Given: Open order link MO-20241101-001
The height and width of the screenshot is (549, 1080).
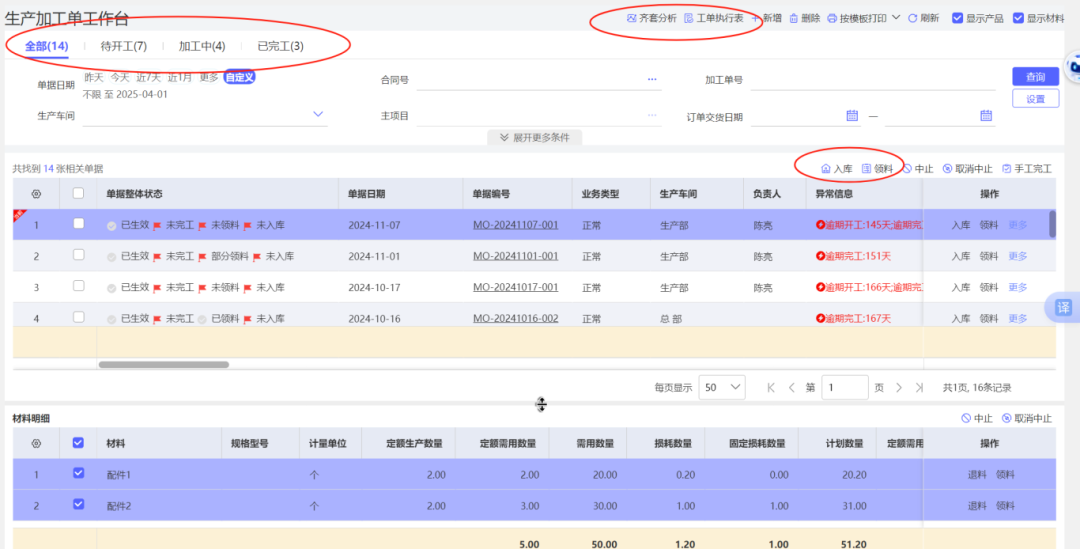Looking at the screenshot, I should [515, 257].
